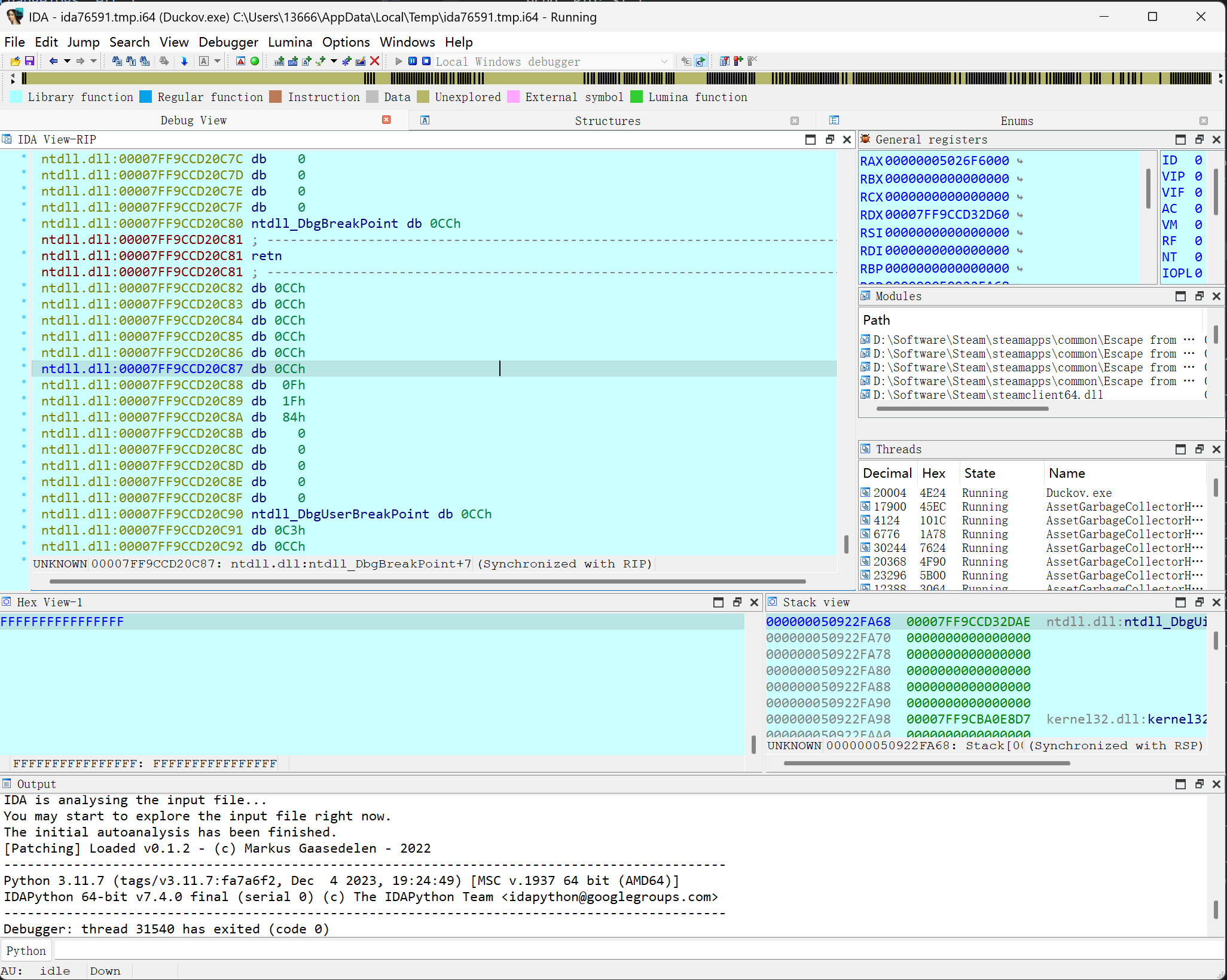The image size is (1227, 980).
Task: Click the navigation band on the address bar
Action: point(598,78)
